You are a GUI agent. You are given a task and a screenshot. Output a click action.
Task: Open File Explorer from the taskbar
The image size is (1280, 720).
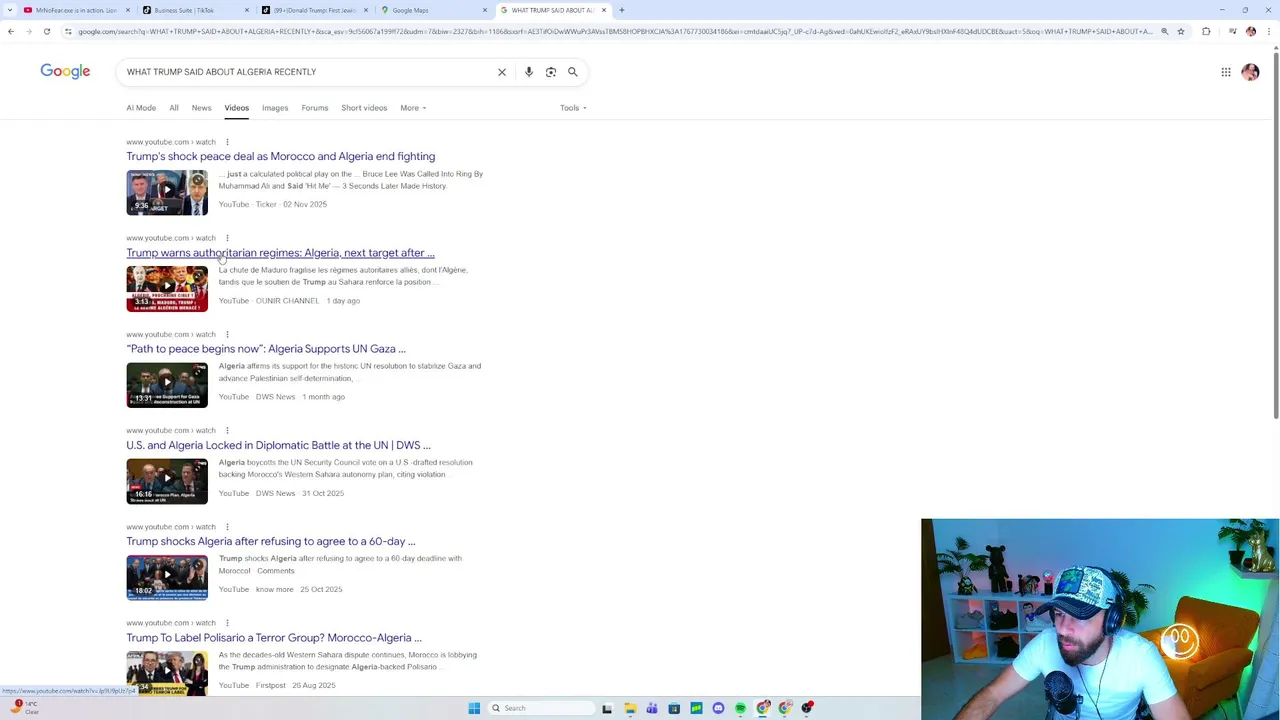pos(630,708)
